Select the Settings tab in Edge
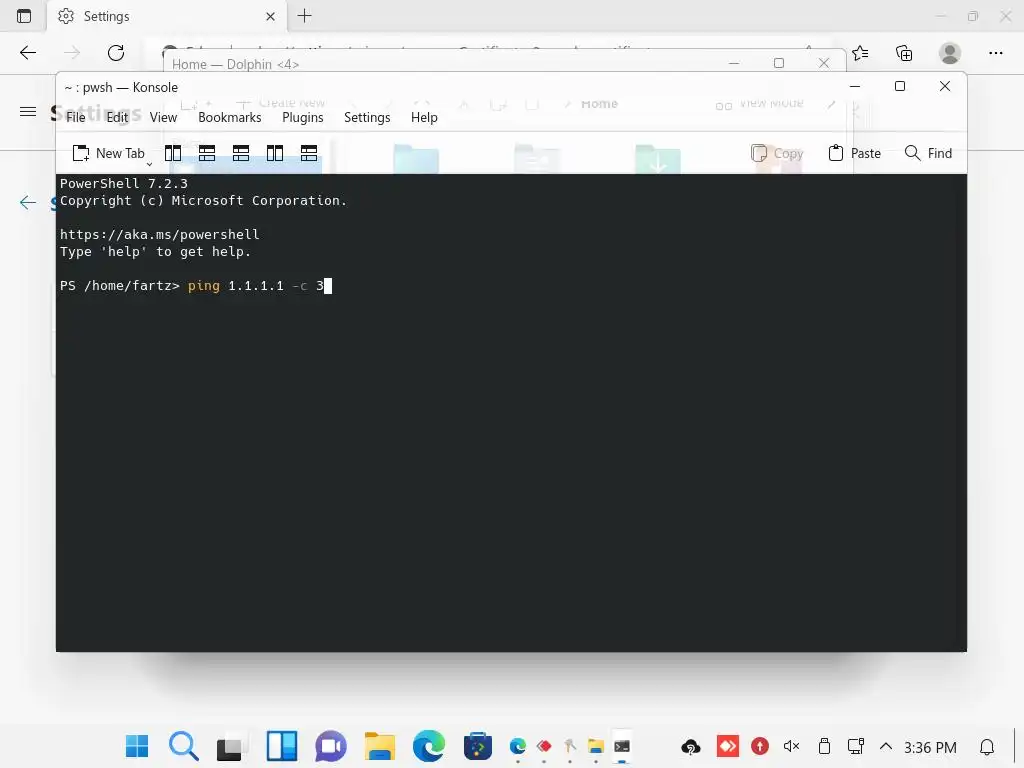The width and height of the screenshot is (1024, 768). pyautogui.click(x=167, y=16)
